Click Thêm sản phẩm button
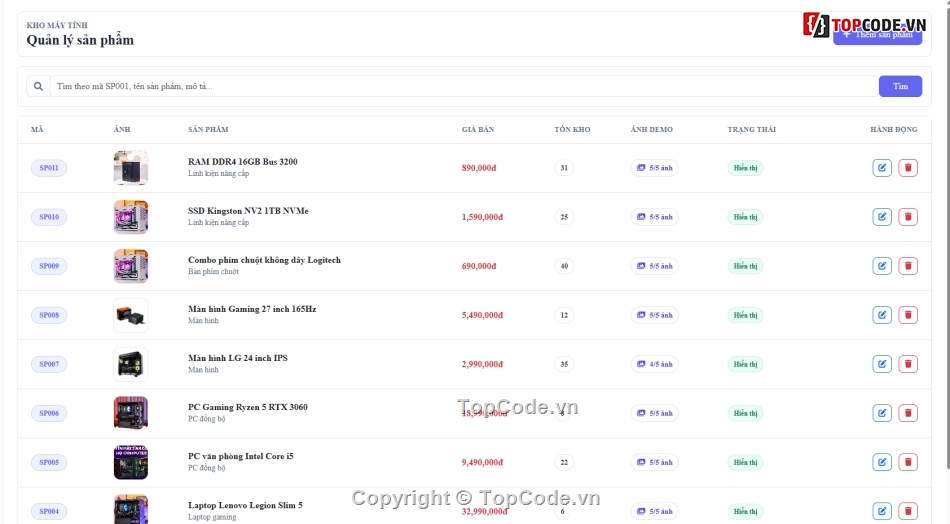The height and width of the screenshot is (524, 950). pos(877,35)
